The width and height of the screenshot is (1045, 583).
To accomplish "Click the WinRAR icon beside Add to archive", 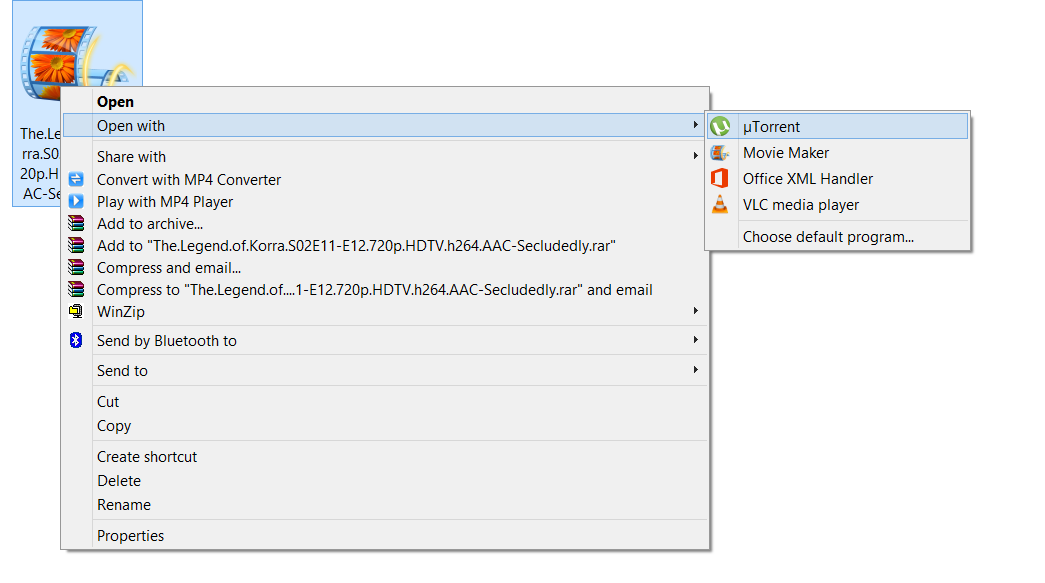I will [76, 223].
